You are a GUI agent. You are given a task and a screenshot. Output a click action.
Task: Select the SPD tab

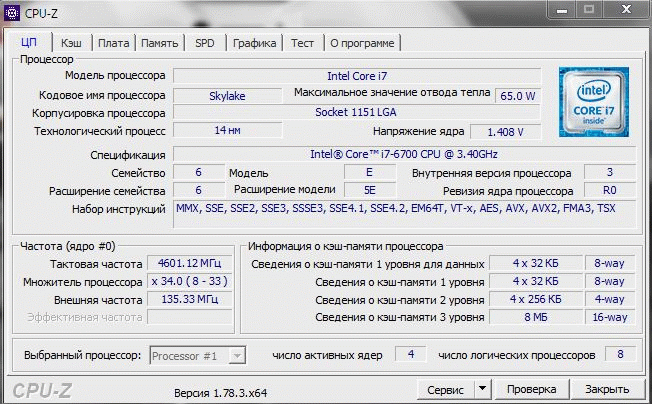click(x=205, y=43)
